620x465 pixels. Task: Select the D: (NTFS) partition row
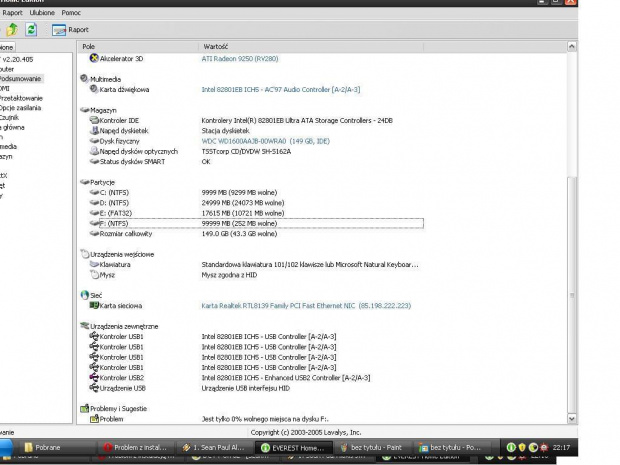(257, 203)
